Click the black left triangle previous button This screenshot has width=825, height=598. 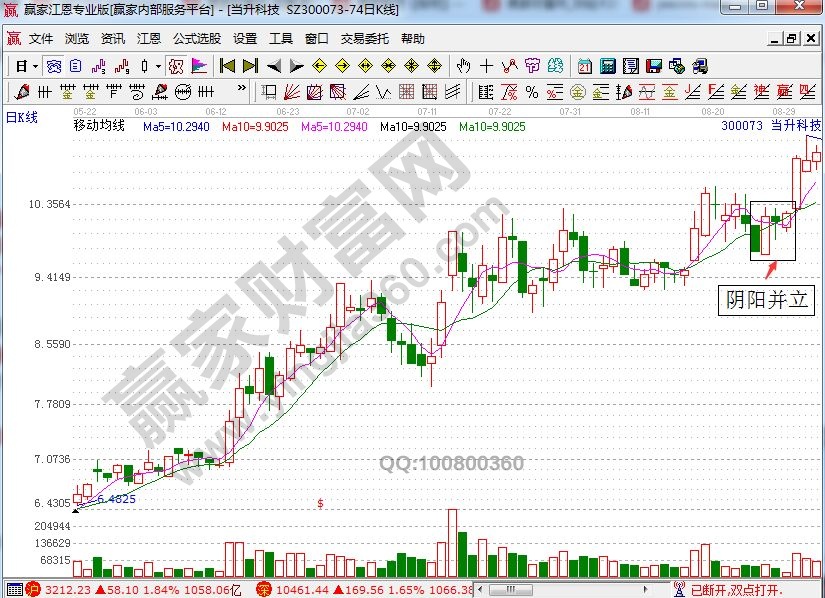(x=273, y=67)
